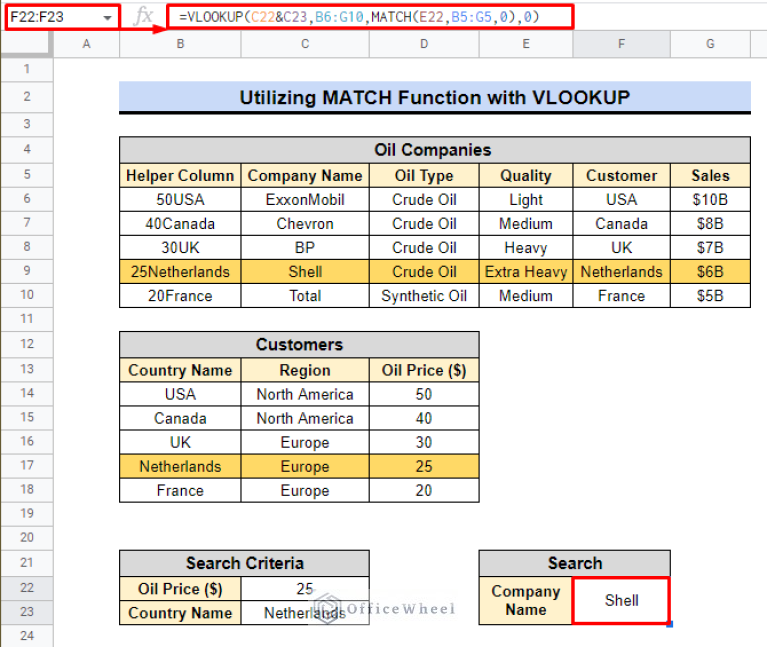Select column G header
This screenshot has width=767, height=647.
click(710, 44)
